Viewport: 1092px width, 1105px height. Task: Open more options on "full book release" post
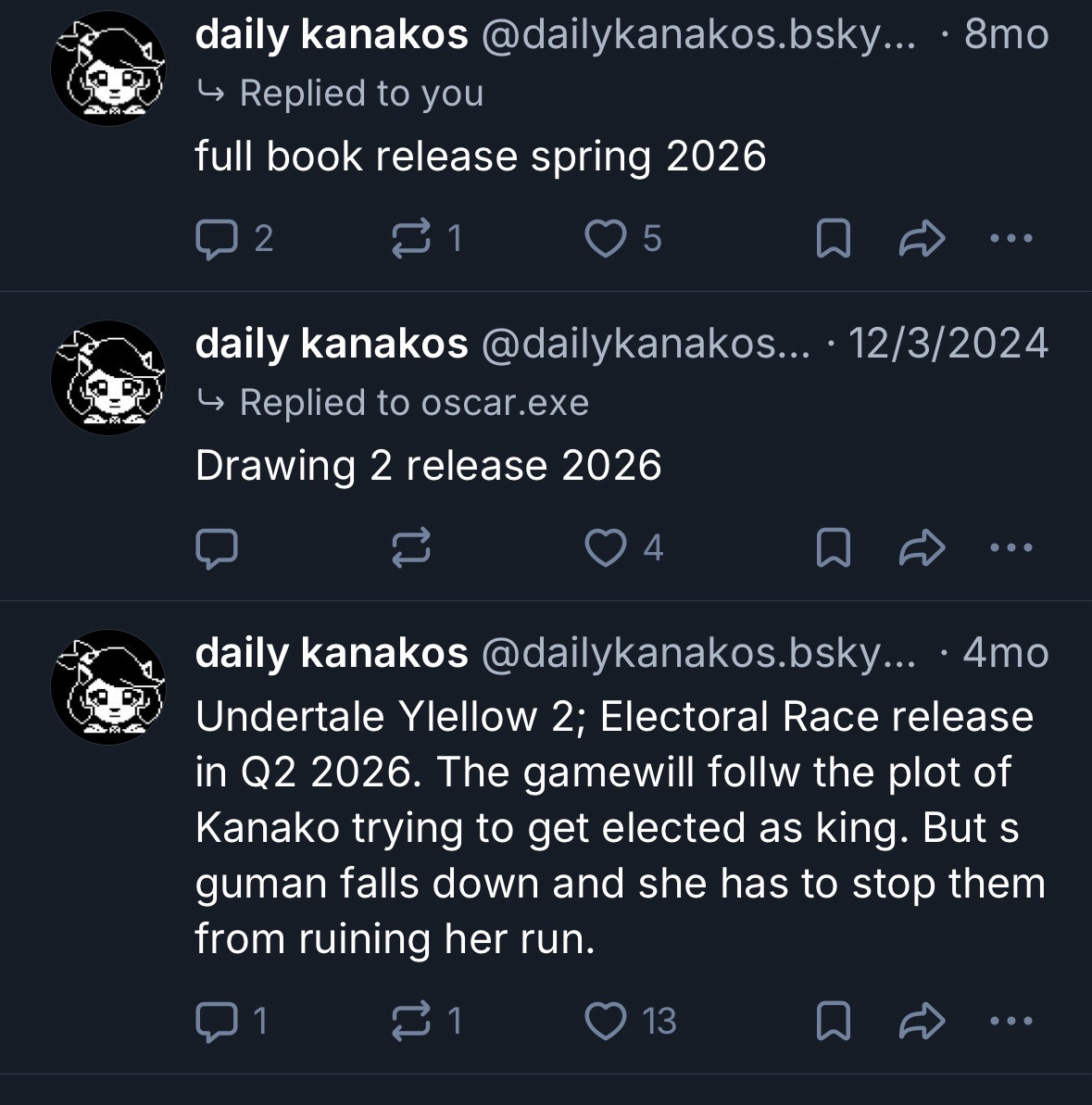tap(1010, 239)
